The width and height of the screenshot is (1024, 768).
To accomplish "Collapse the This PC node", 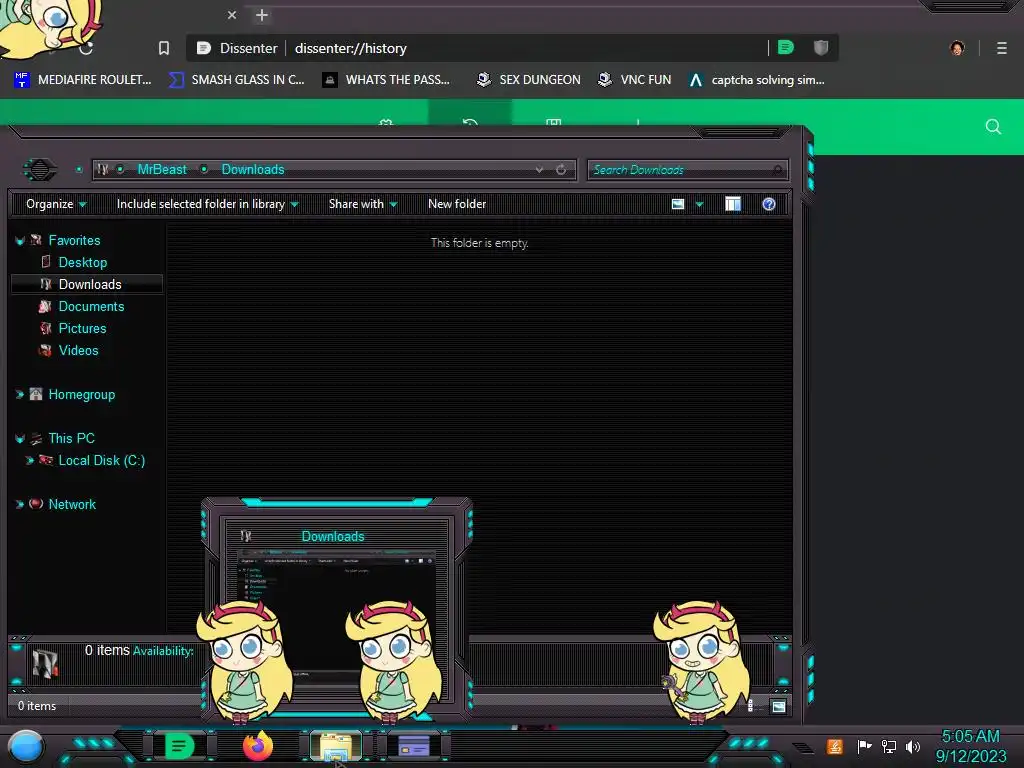I will tap(20, 439).
